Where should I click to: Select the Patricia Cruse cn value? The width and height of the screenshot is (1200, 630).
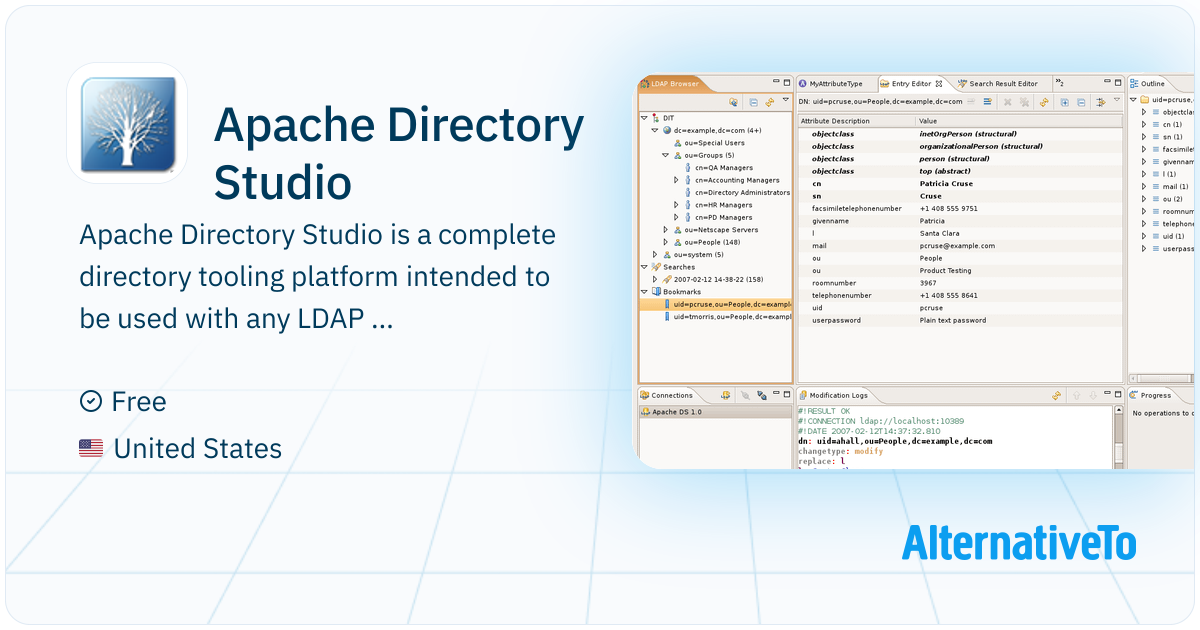[x=946, y=184]
